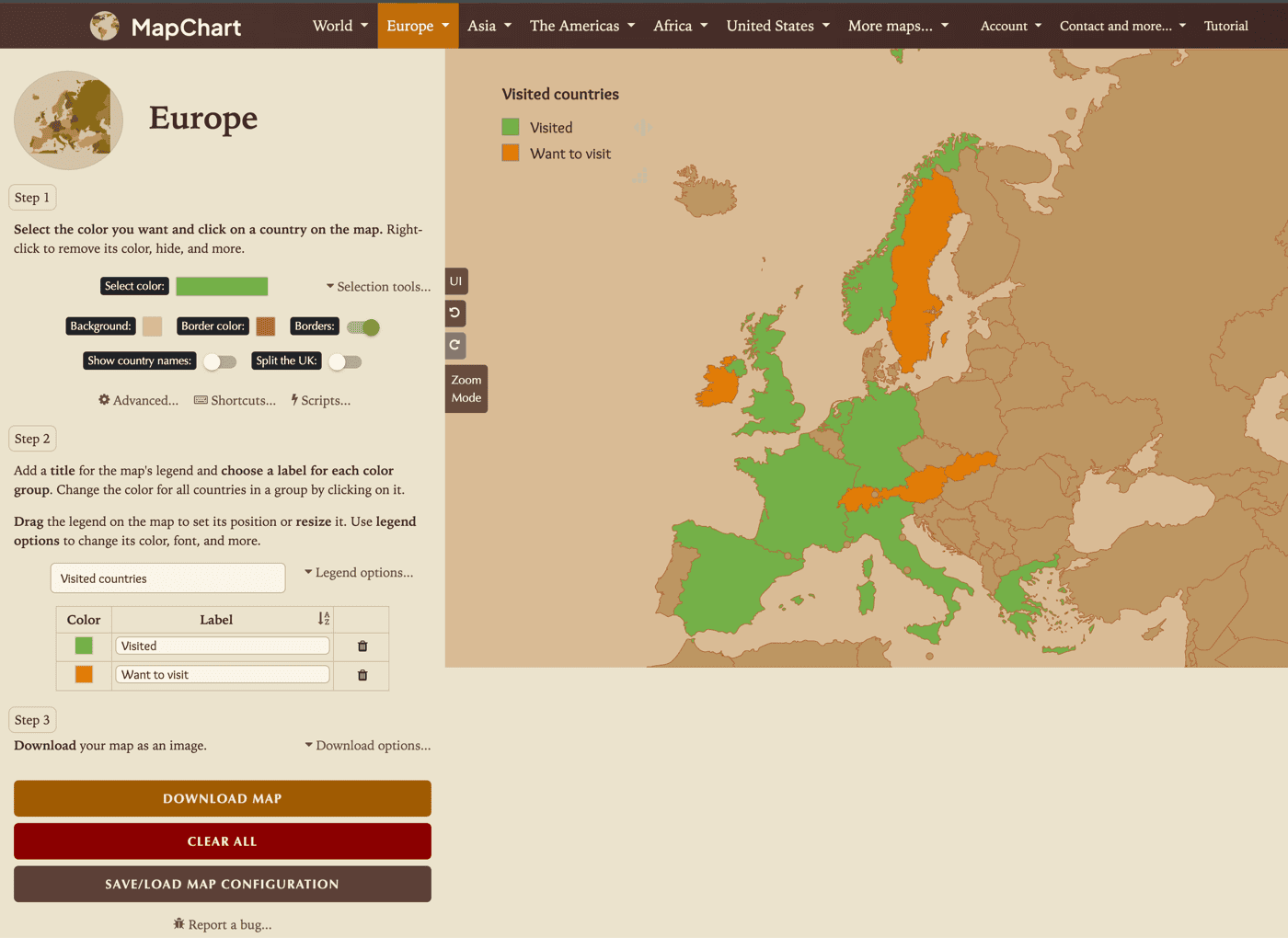This screenshot has width=1288, height=938.
Task: Click the Download Map button
Action: click(x=223, y=798)
